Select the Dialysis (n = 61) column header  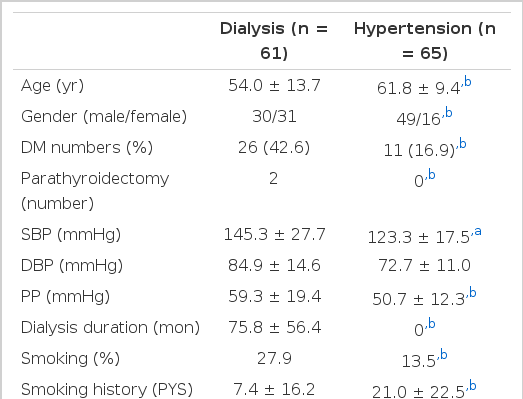[x=274, y=41]
